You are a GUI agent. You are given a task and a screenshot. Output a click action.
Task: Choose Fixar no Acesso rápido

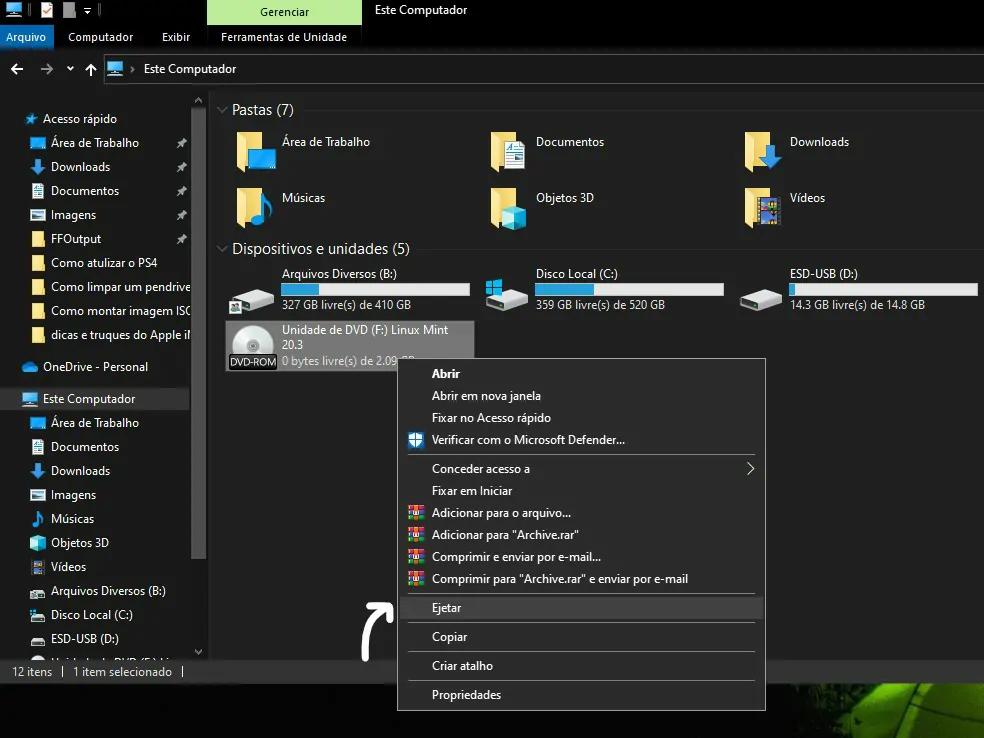[x=581, y=418]
